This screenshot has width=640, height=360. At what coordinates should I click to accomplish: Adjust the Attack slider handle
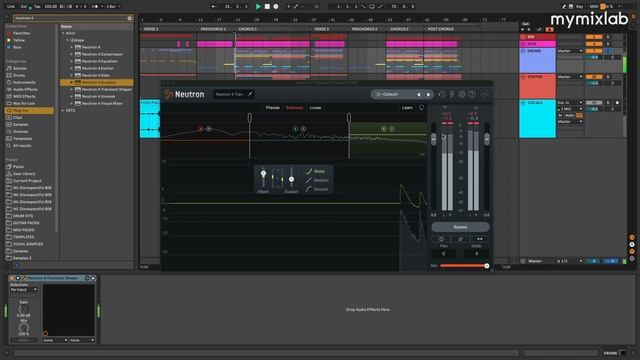point(263,173)
